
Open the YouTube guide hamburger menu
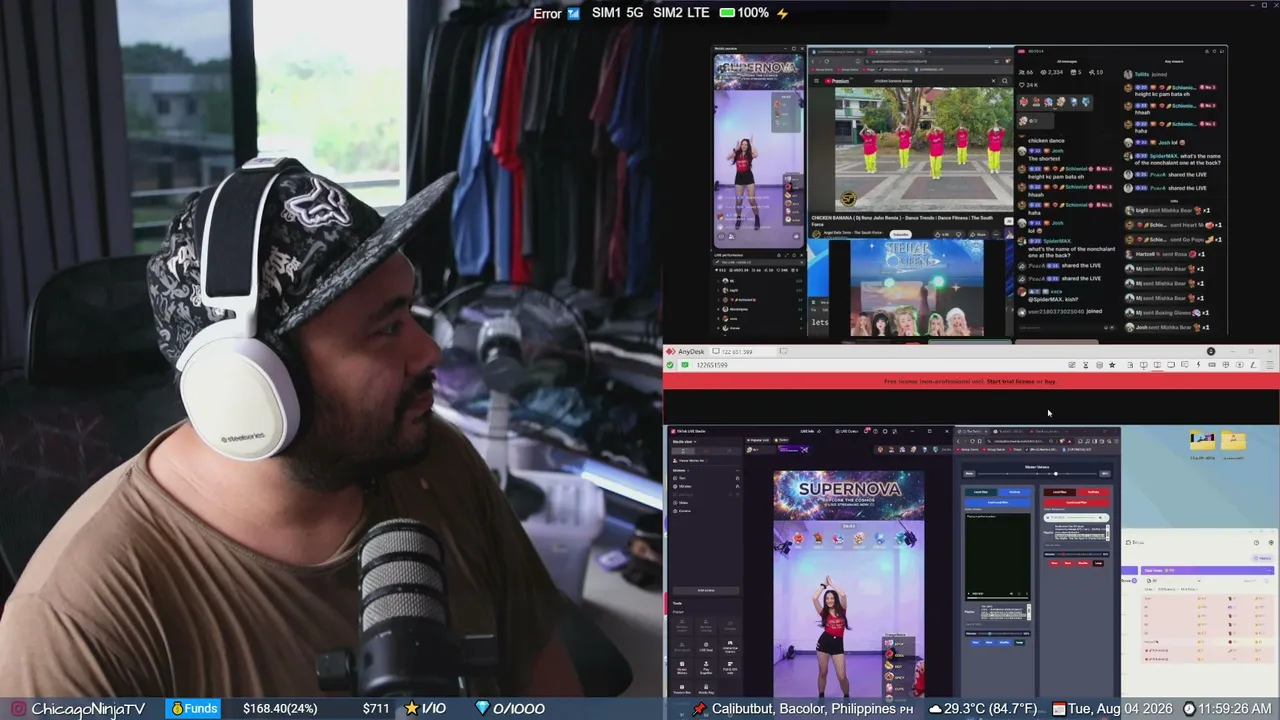pos(817,81)
